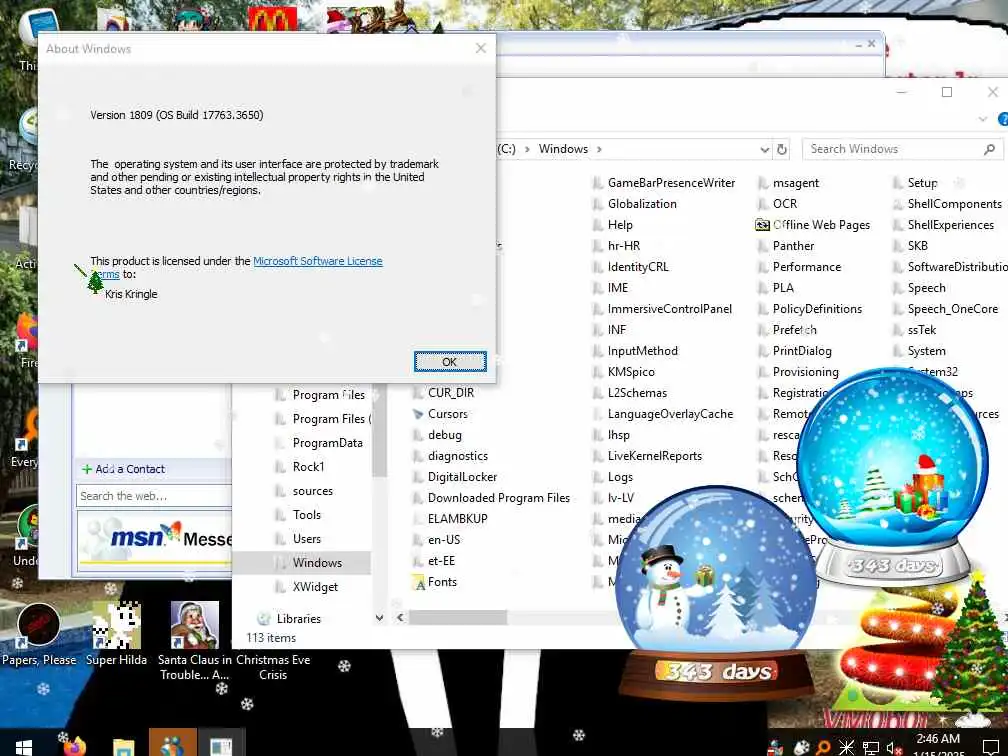
Task: Click the snowflake tray icon
Action: click(x=847, y=747)
